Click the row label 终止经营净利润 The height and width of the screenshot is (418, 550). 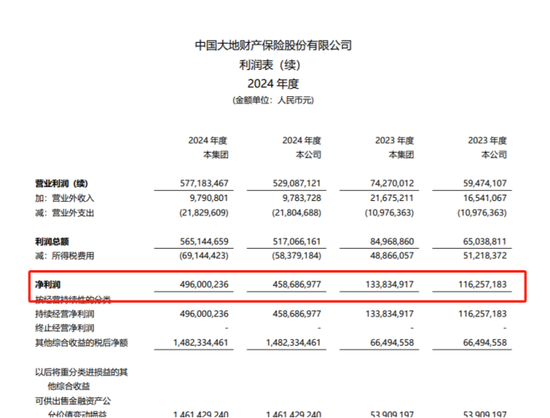65,328
